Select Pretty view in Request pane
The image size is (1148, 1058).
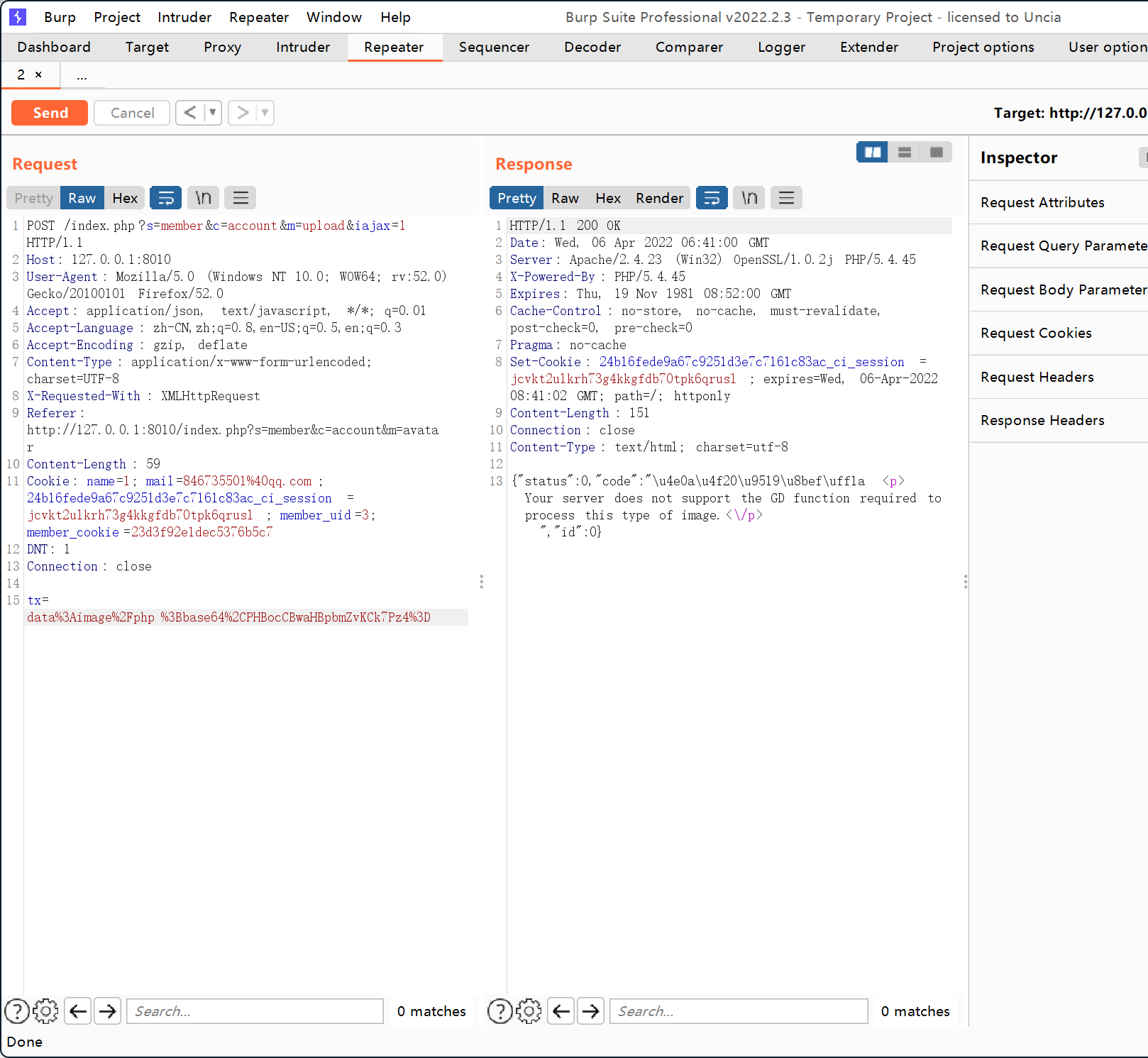pyautogui.click(x=33, y=198)
